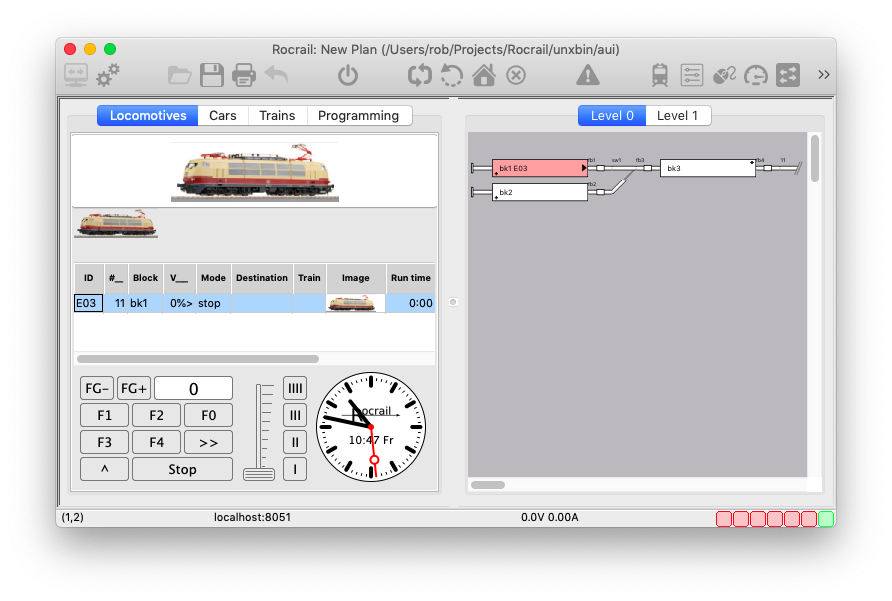Select the bk3 block on track plan

pyautogui.click(x=707, y=168)
